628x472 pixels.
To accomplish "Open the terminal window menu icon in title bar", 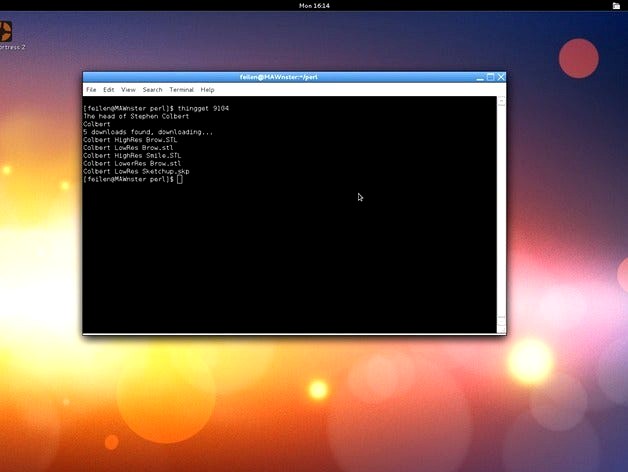I will (x=89, y=77).
